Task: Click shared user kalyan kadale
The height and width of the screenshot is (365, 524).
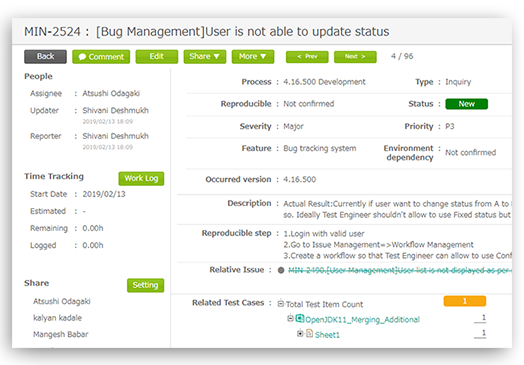Action: (57, 318)
